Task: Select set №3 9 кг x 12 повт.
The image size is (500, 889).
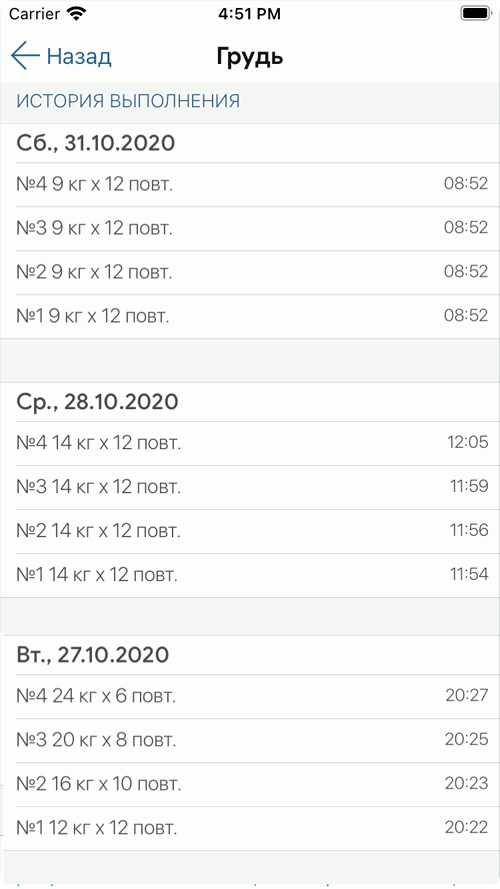Action: (250, 228)
